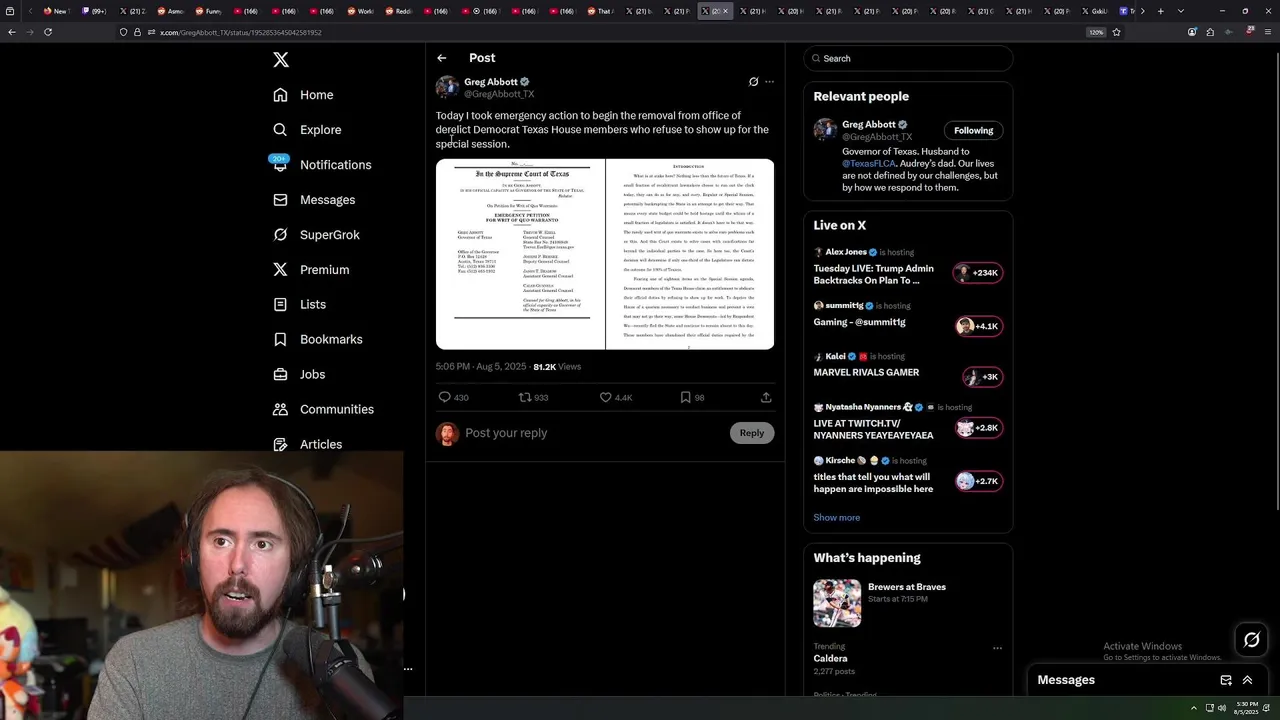Open the browser application menu
This screenshot has width=1280, height=720.
tap(1268, 32)
